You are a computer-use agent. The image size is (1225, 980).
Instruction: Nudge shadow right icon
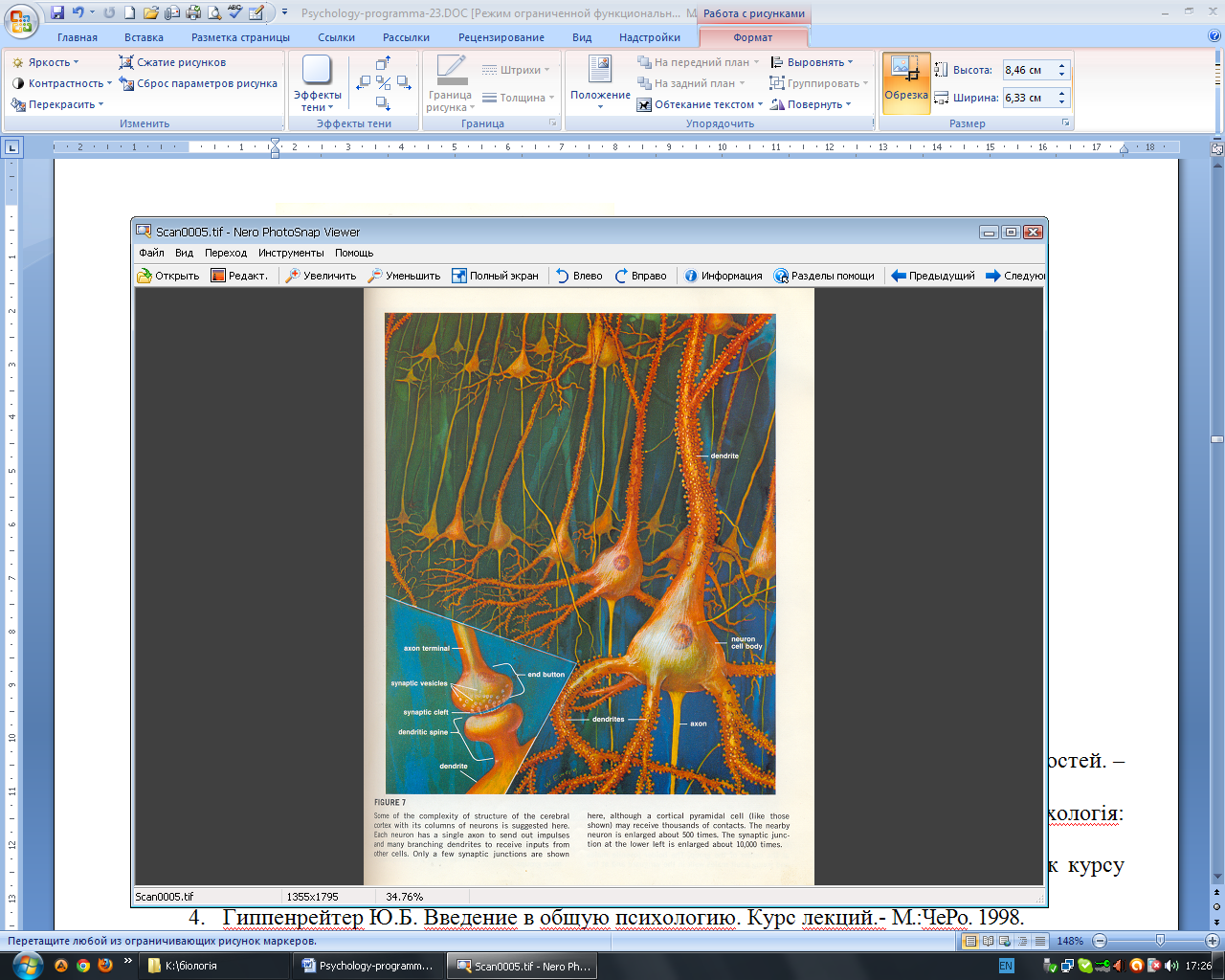pos(404,83)
